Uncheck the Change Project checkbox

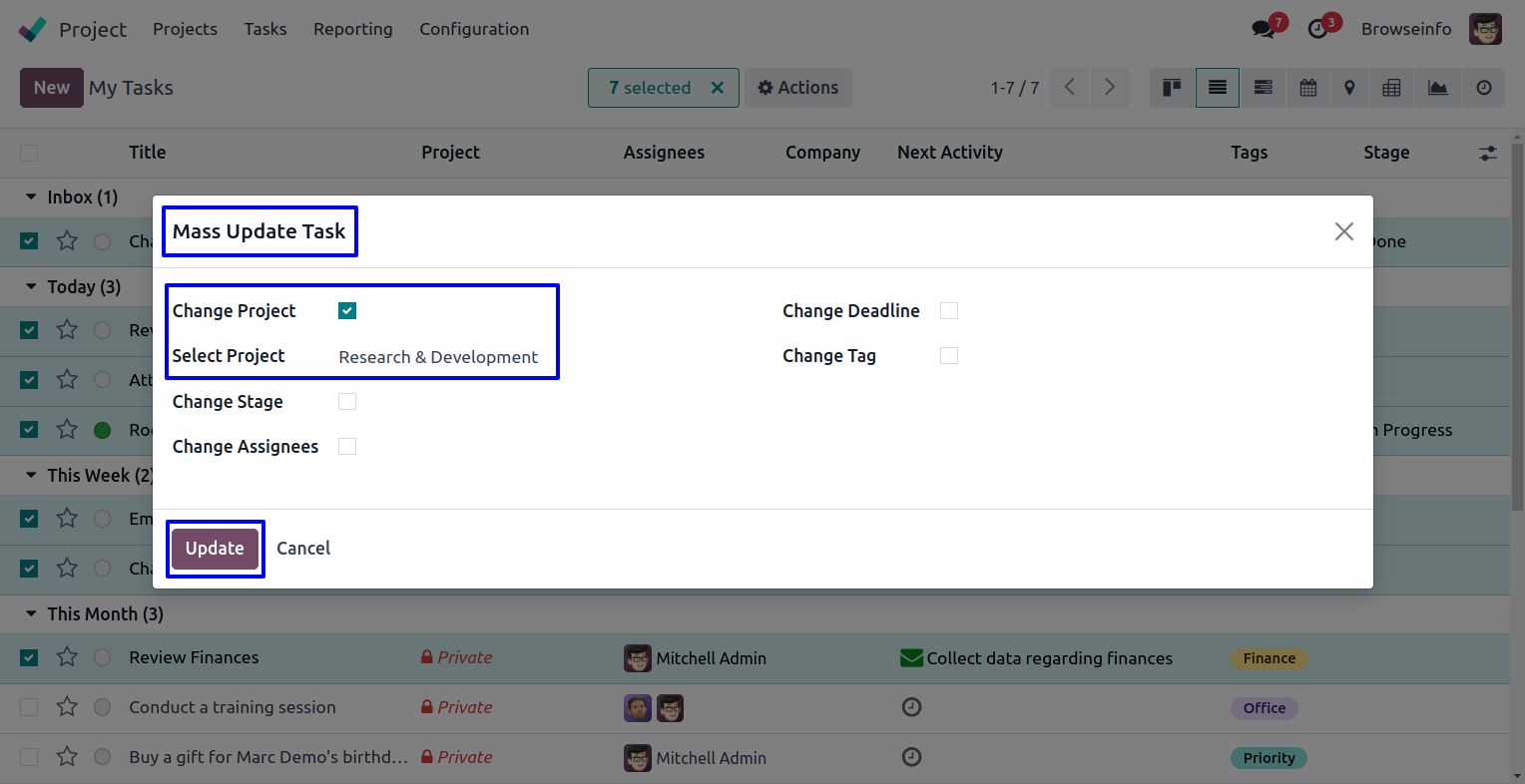(x=347, y=311)
